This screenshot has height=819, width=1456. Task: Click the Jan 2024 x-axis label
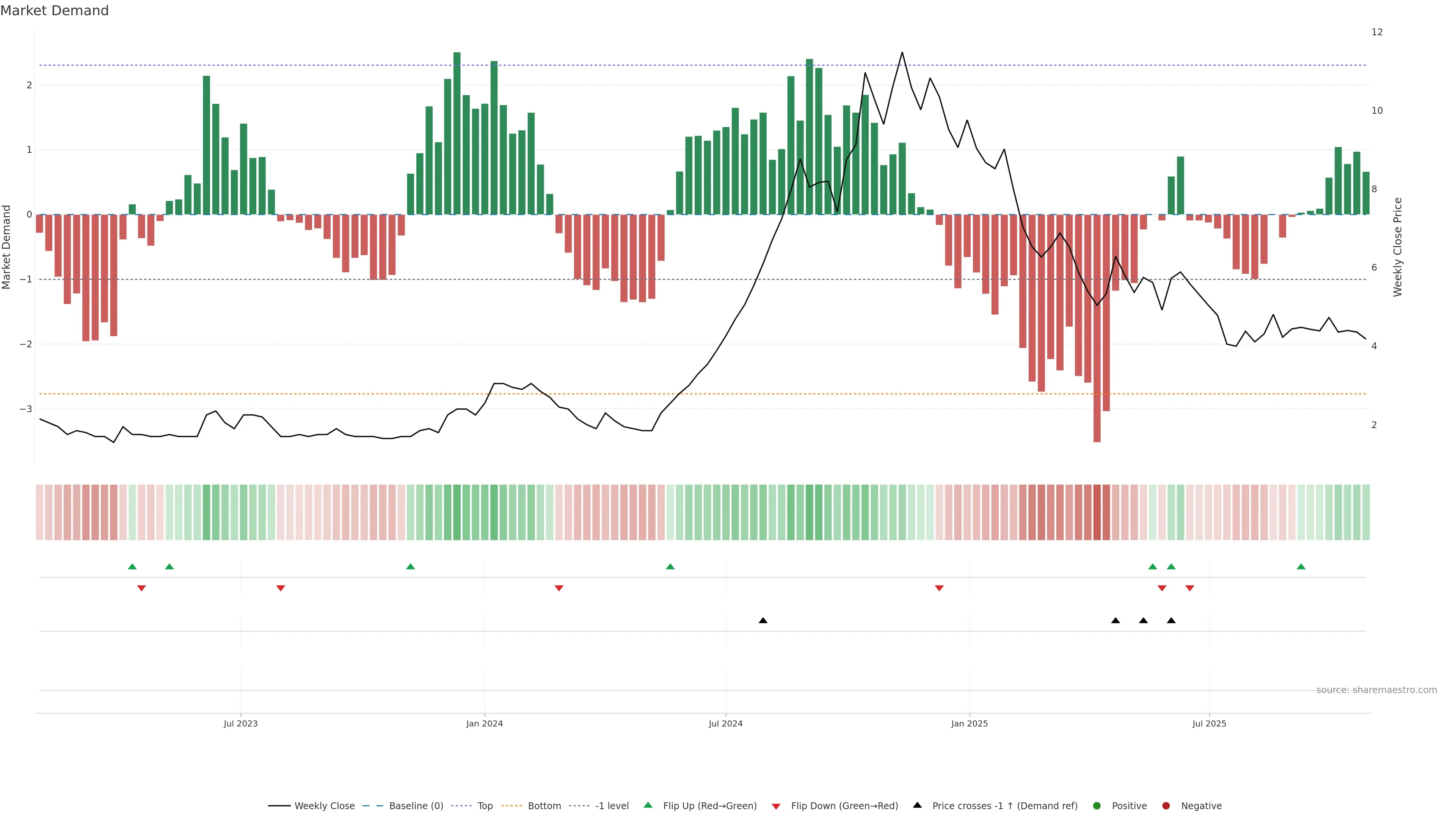[485, 723]
